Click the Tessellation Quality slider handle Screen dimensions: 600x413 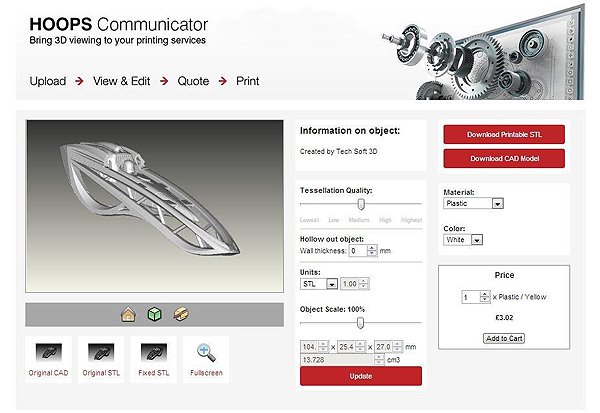[361, 204]
